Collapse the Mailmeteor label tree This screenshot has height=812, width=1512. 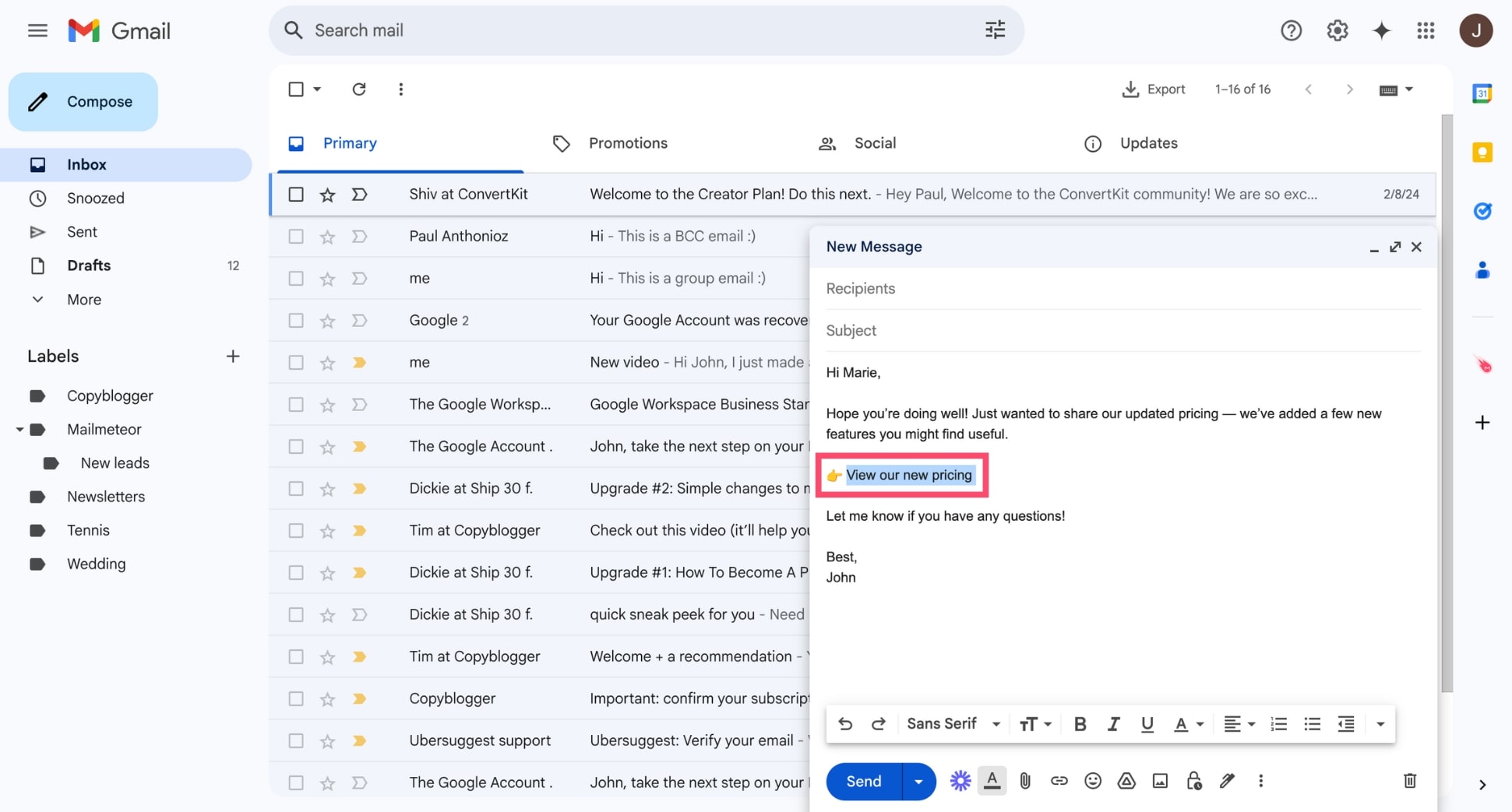[19, 429]
